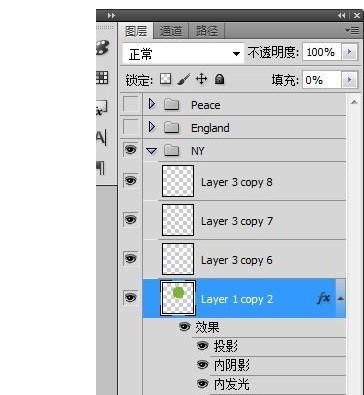The width and height of the screenshot is (364, 395).
Task: Click the 效果 effects label
Action: pyautogui.click(x=207, y=327)
